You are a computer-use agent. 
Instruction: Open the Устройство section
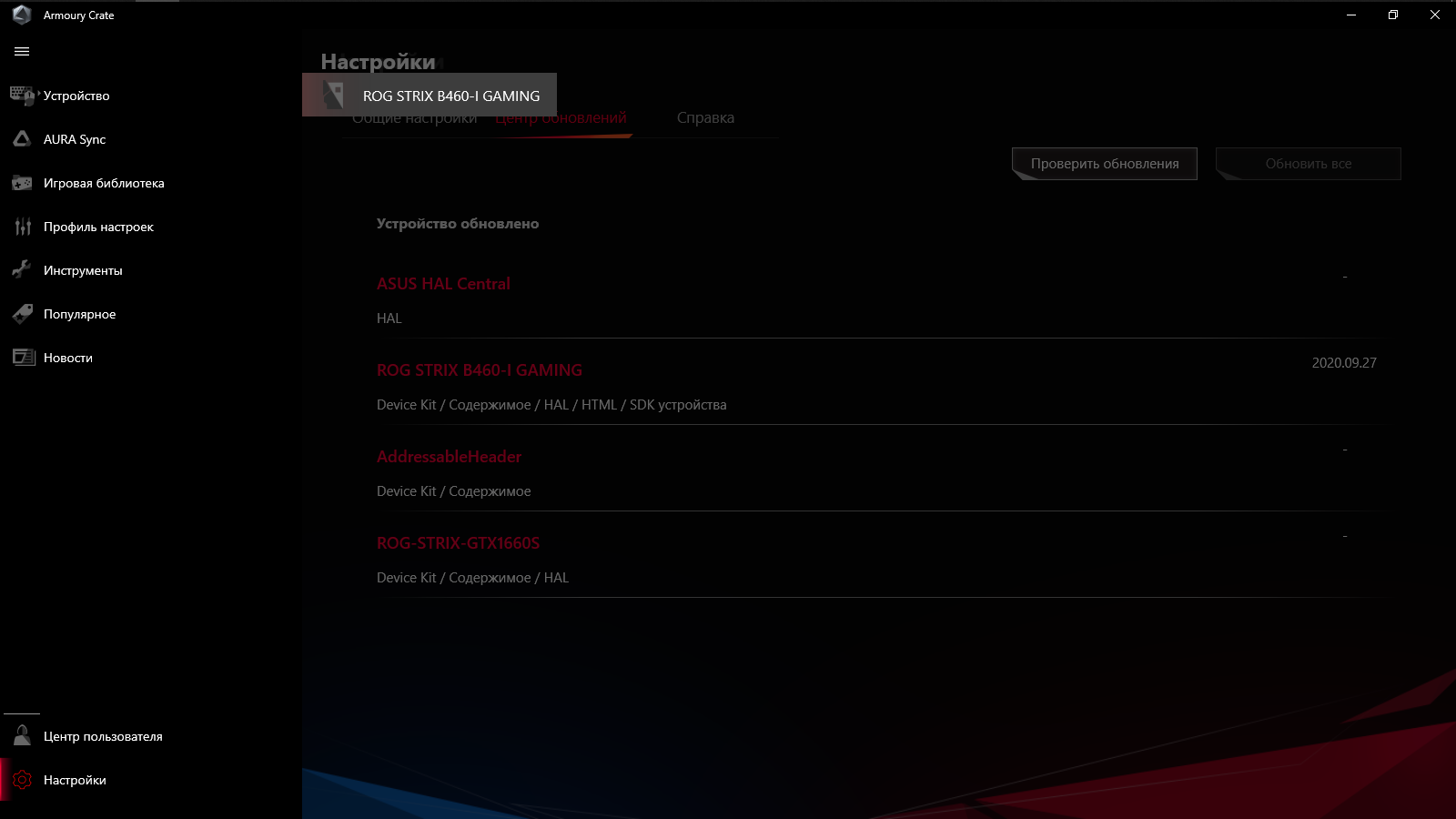click(x=76, y=96)
